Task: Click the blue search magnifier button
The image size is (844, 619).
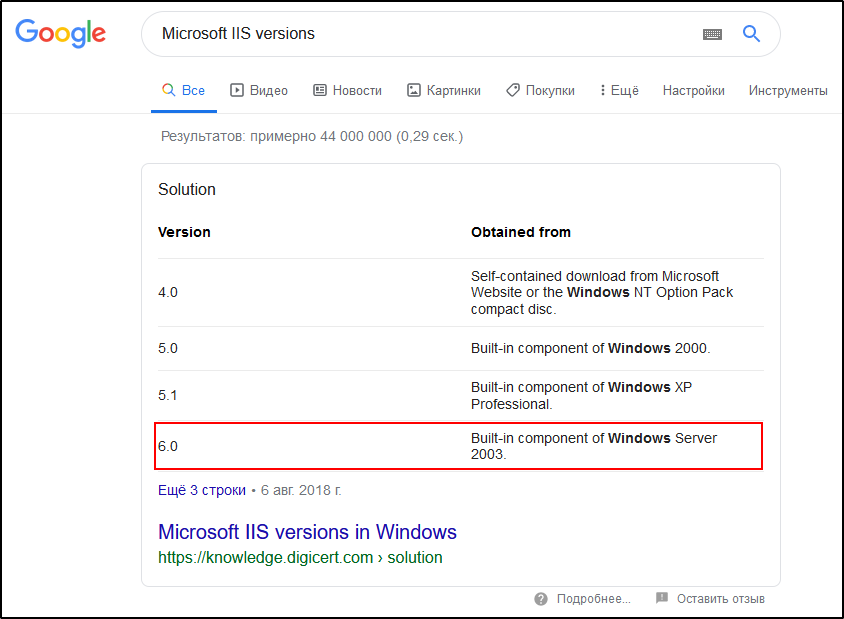Action: [x=751, y=34]
